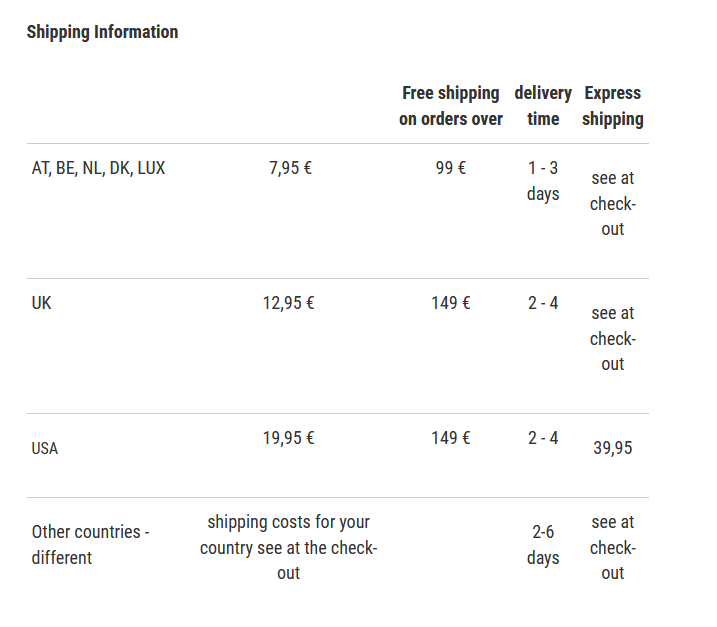
Task: Click the 39,95 express shipping price
Action: (x=613, y=448)
